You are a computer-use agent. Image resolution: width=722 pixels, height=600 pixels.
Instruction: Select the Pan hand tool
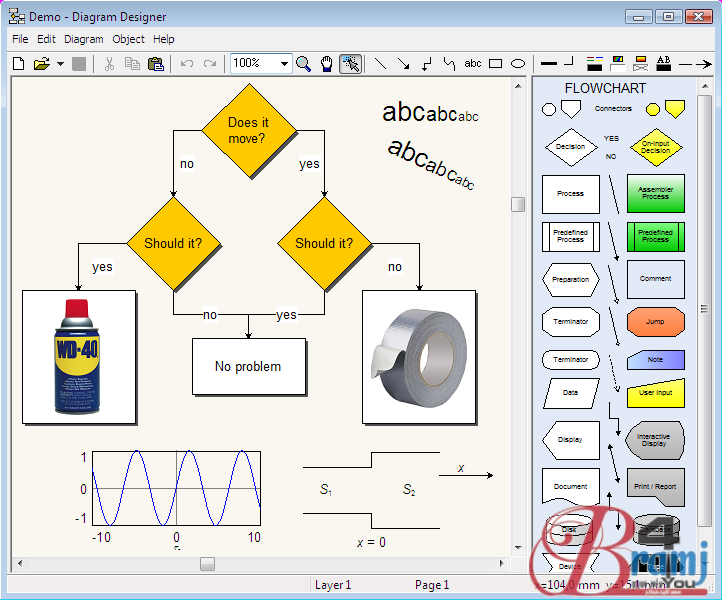coord(326,64)
